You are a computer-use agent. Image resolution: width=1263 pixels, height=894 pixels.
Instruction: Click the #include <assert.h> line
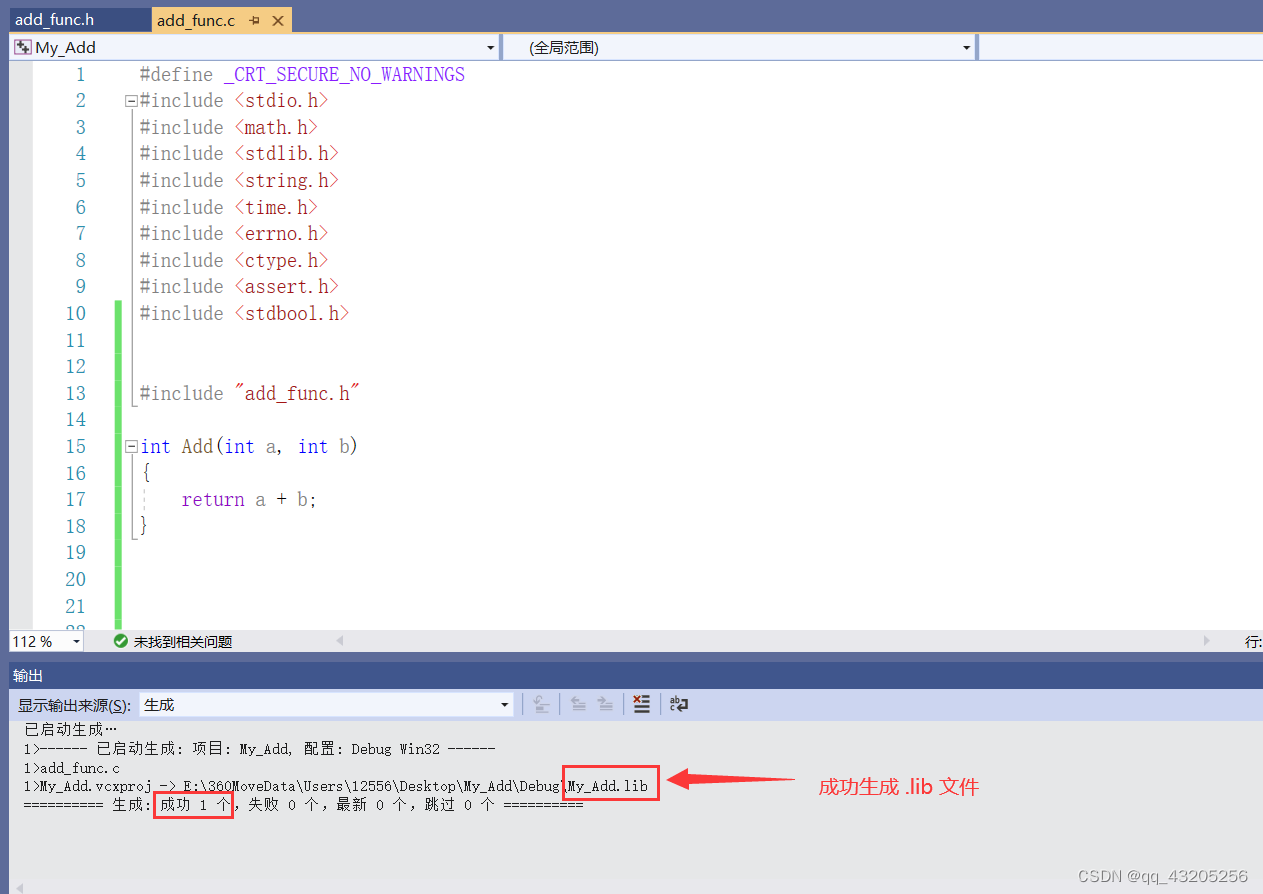pyautogui.click(x=239, y=287)
